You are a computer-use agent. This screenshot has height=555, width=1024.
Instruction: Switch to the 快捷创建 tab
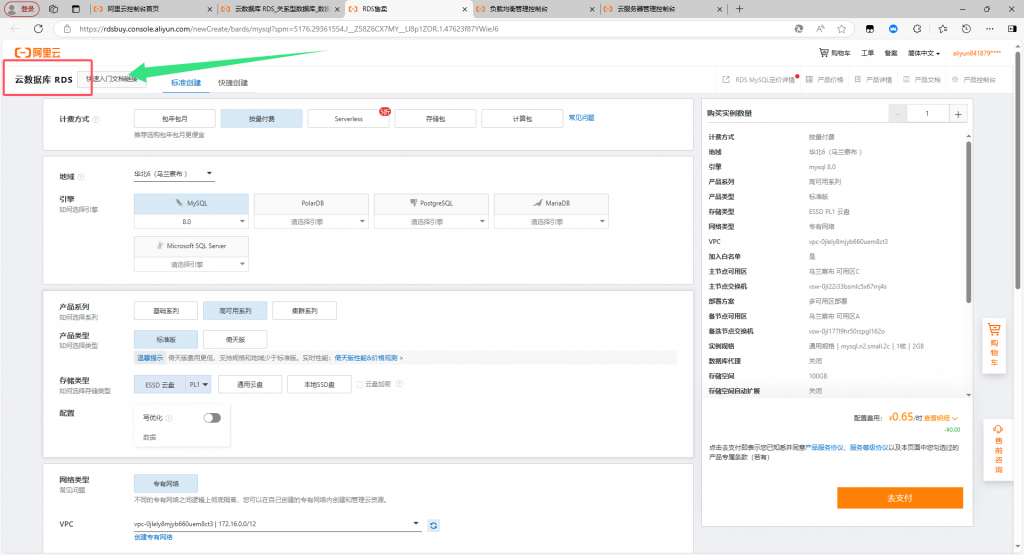232,82
